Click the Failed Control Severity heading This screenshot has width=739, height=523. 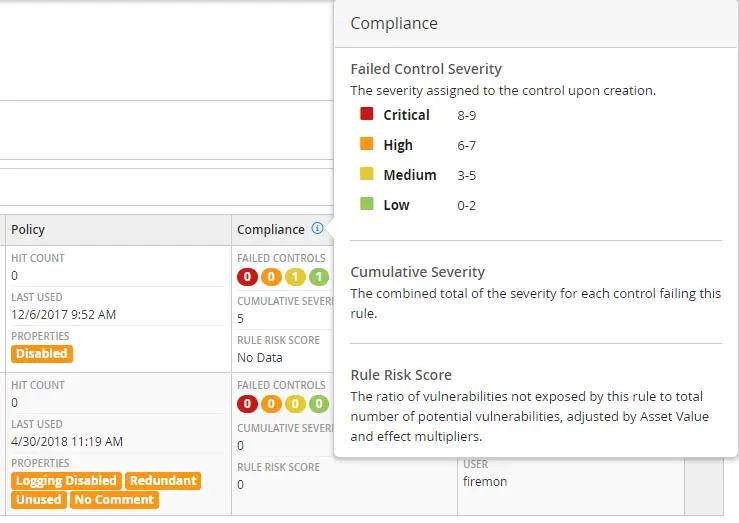point(426,69)
